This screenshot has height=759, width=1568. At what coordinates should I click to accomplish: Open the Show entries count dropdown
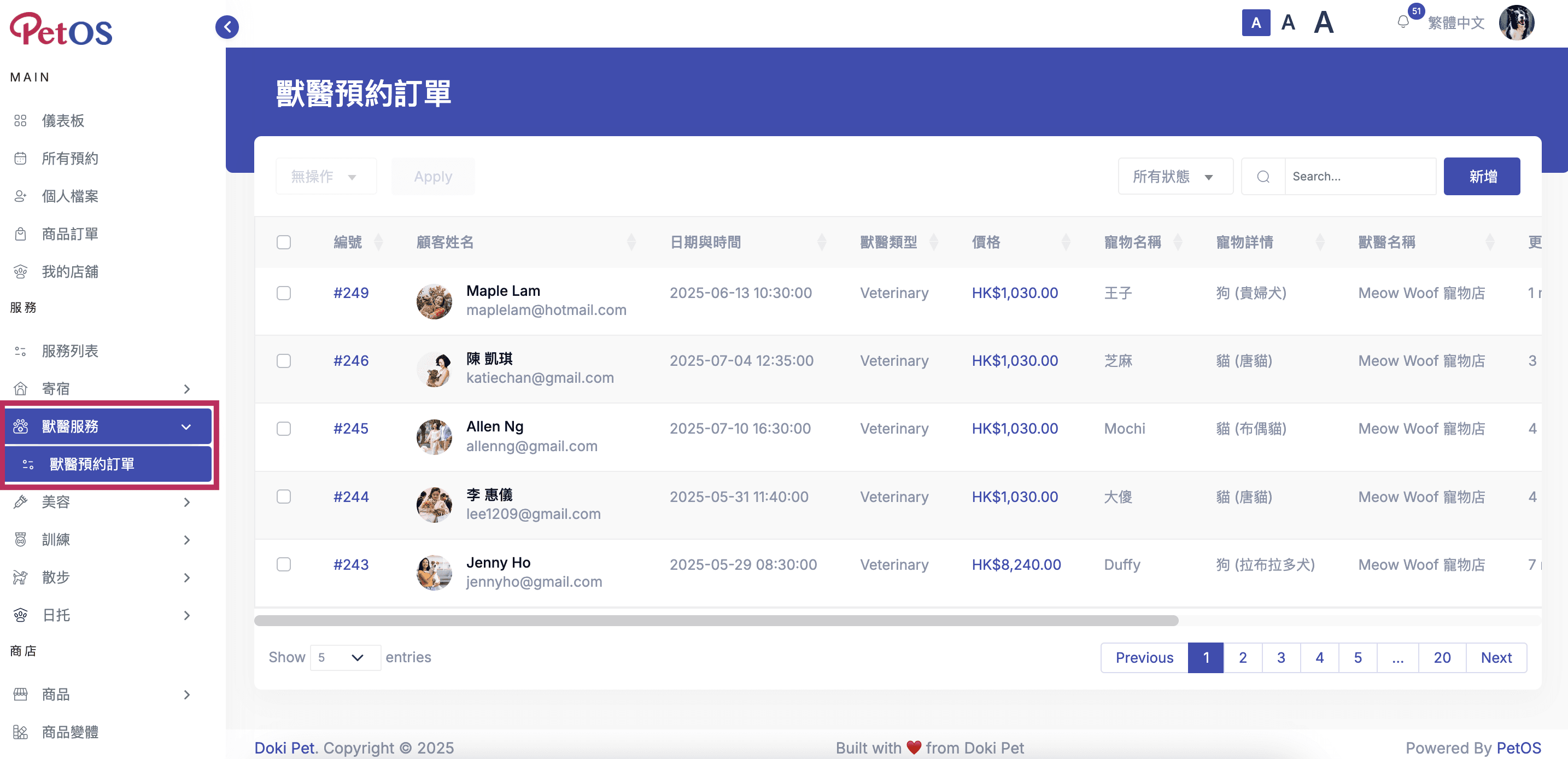tap(345, 657)
